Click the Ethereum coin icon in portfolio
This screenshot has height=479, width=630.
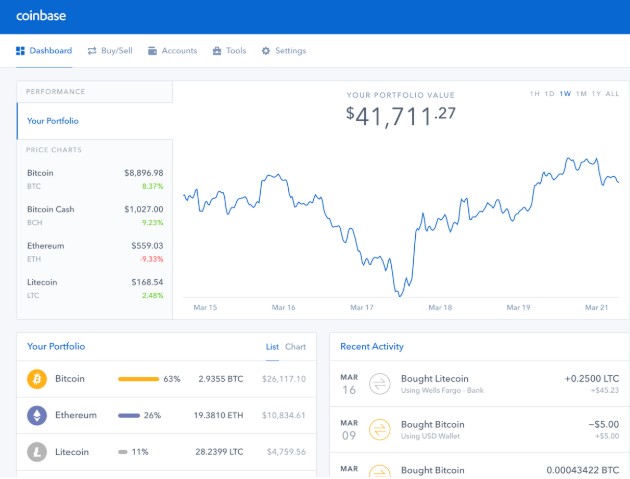coord(37,415)
